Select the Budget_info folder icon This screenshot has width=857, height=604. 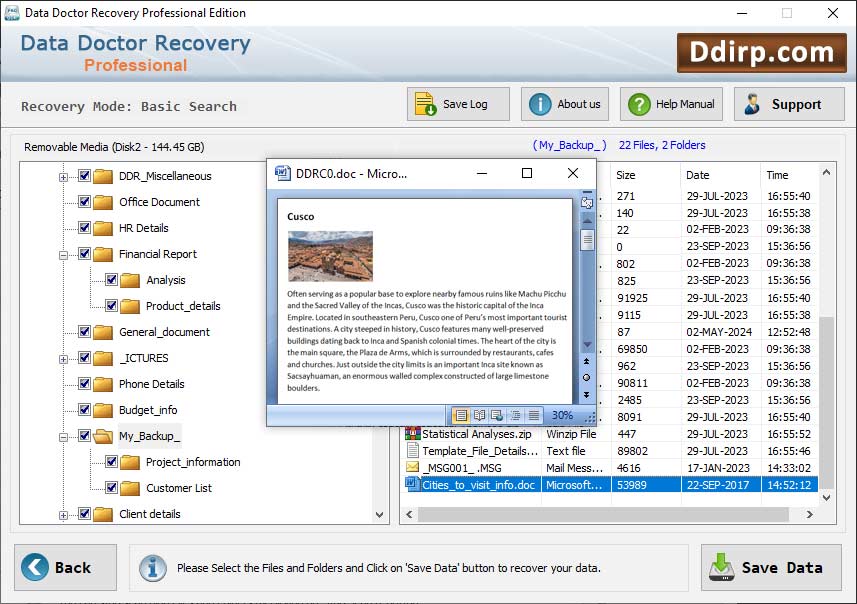103,410
